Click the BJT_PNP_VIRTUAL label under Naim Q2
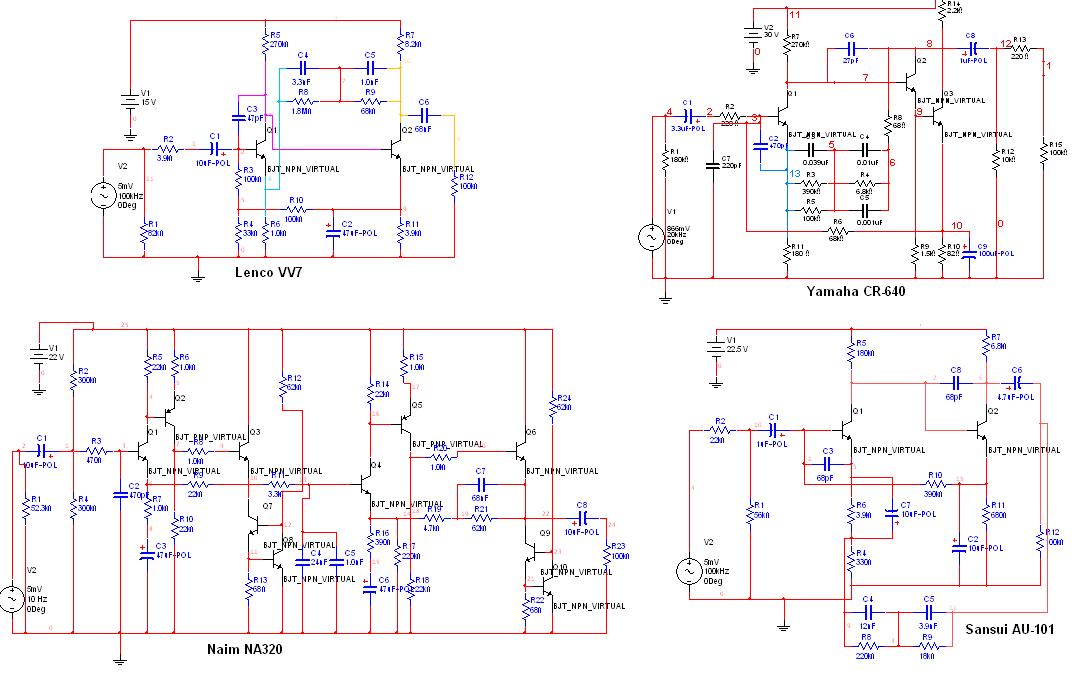The image size is (1076, 680). (x=211, y=437)
